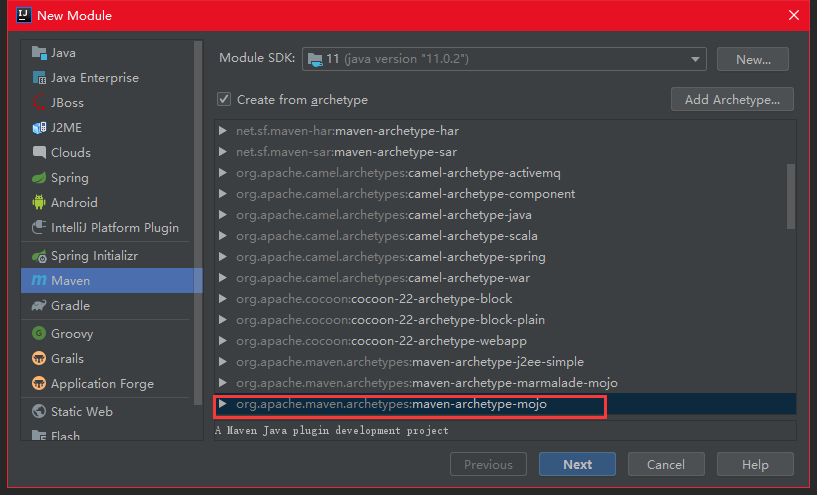Click the Add Archetype... button
The image size is (817, 495).
click(732, 100)
